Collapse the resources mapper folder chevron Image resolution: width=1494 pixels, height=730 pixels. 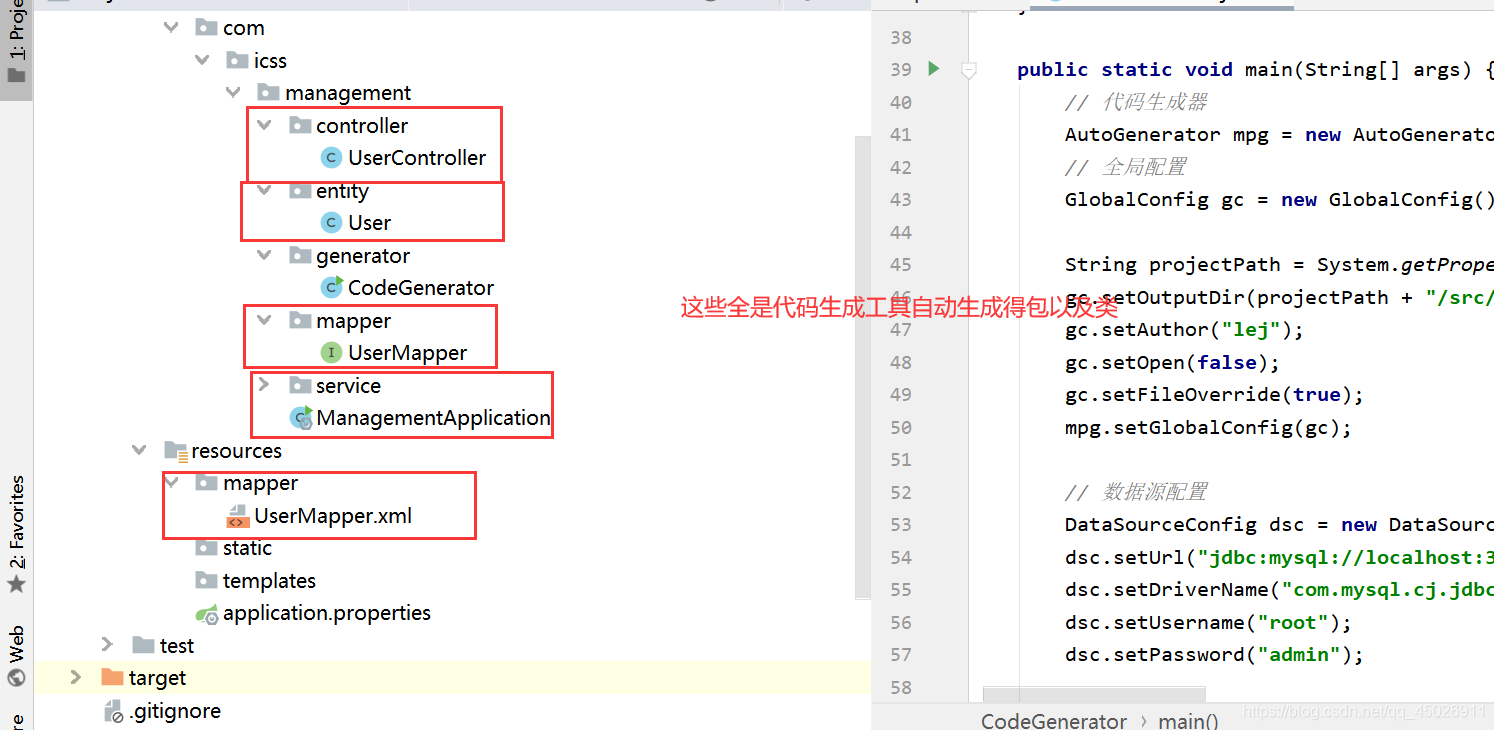[172, 483]
